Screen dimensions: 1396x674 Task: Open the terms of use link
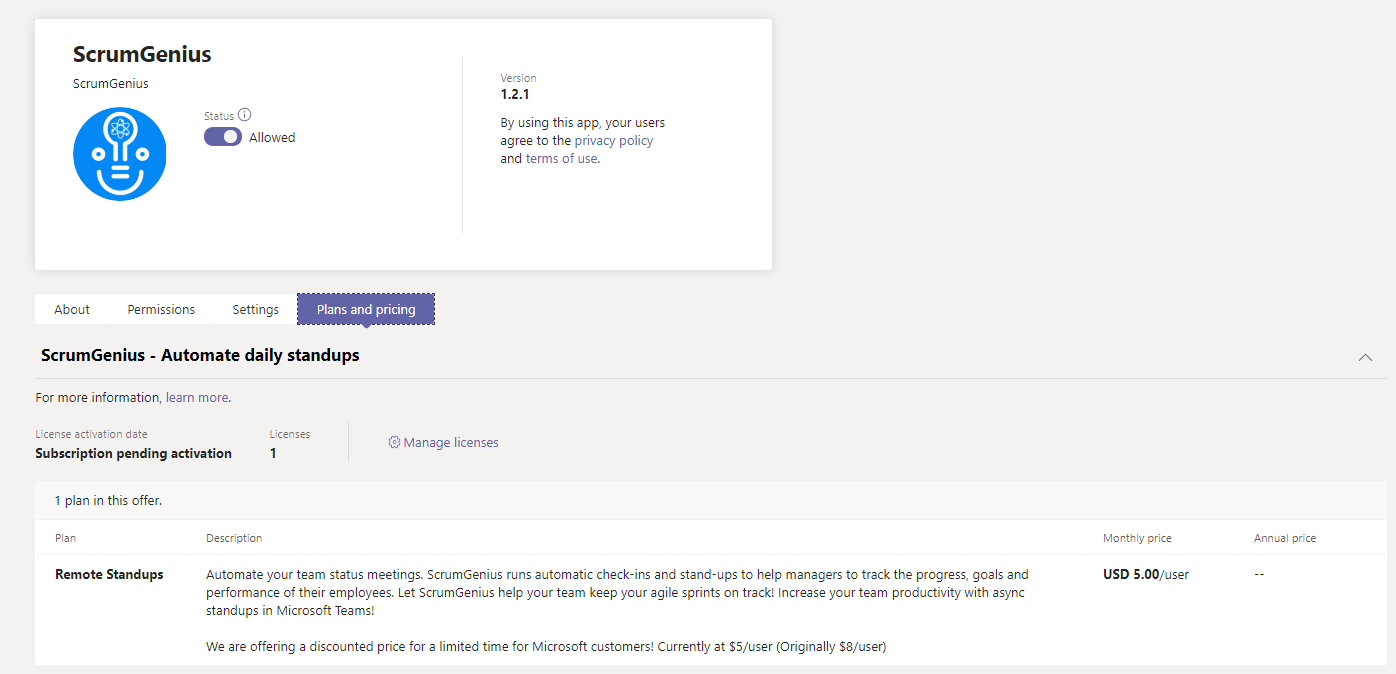(x=561, y=158)
